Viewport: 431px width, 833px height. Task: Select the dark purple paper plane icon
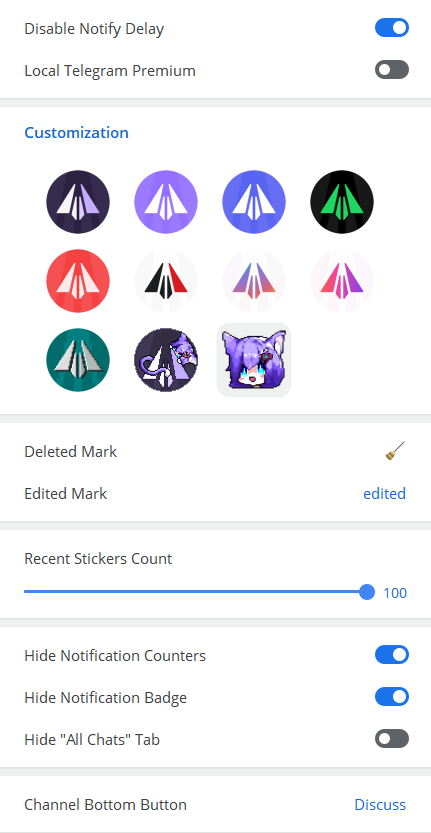pyautogui.click(x=78, y=202)
